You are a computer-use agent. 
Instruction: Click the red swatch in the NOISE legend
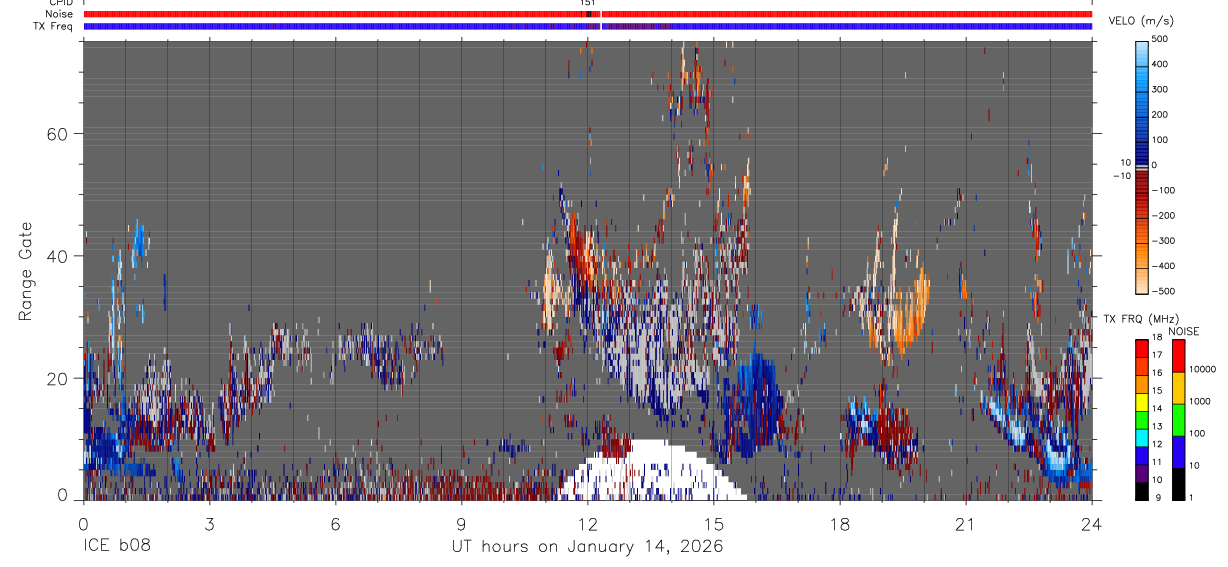[x=1177, y=355]
